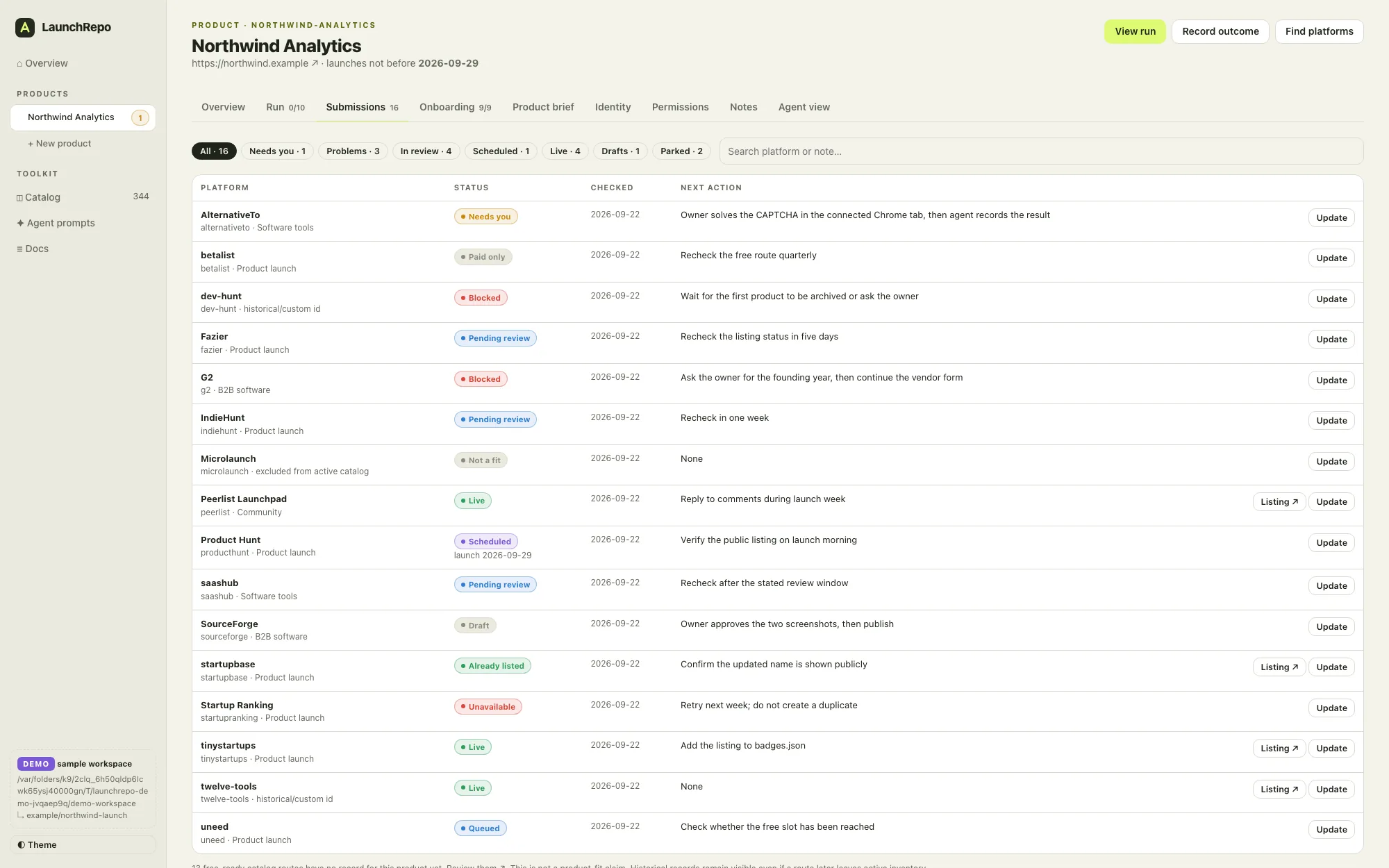This screenshot has width=1389, height=868.
Task: Open the startupbase Listing link
Action: click(x=1279, y=667)
